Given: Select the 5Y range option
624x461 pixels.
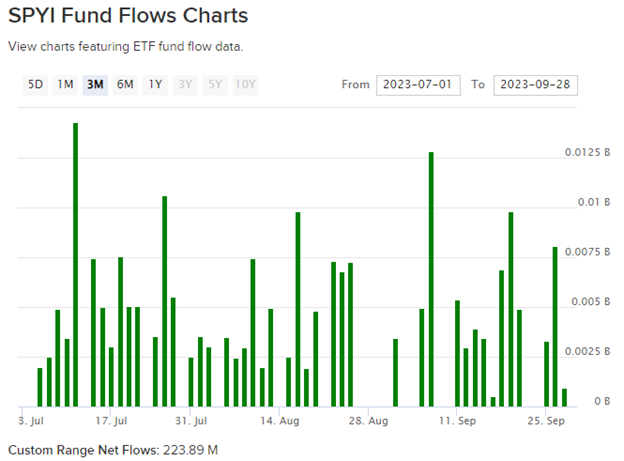Looking at the screenshot, I should (x=214, y=85).
